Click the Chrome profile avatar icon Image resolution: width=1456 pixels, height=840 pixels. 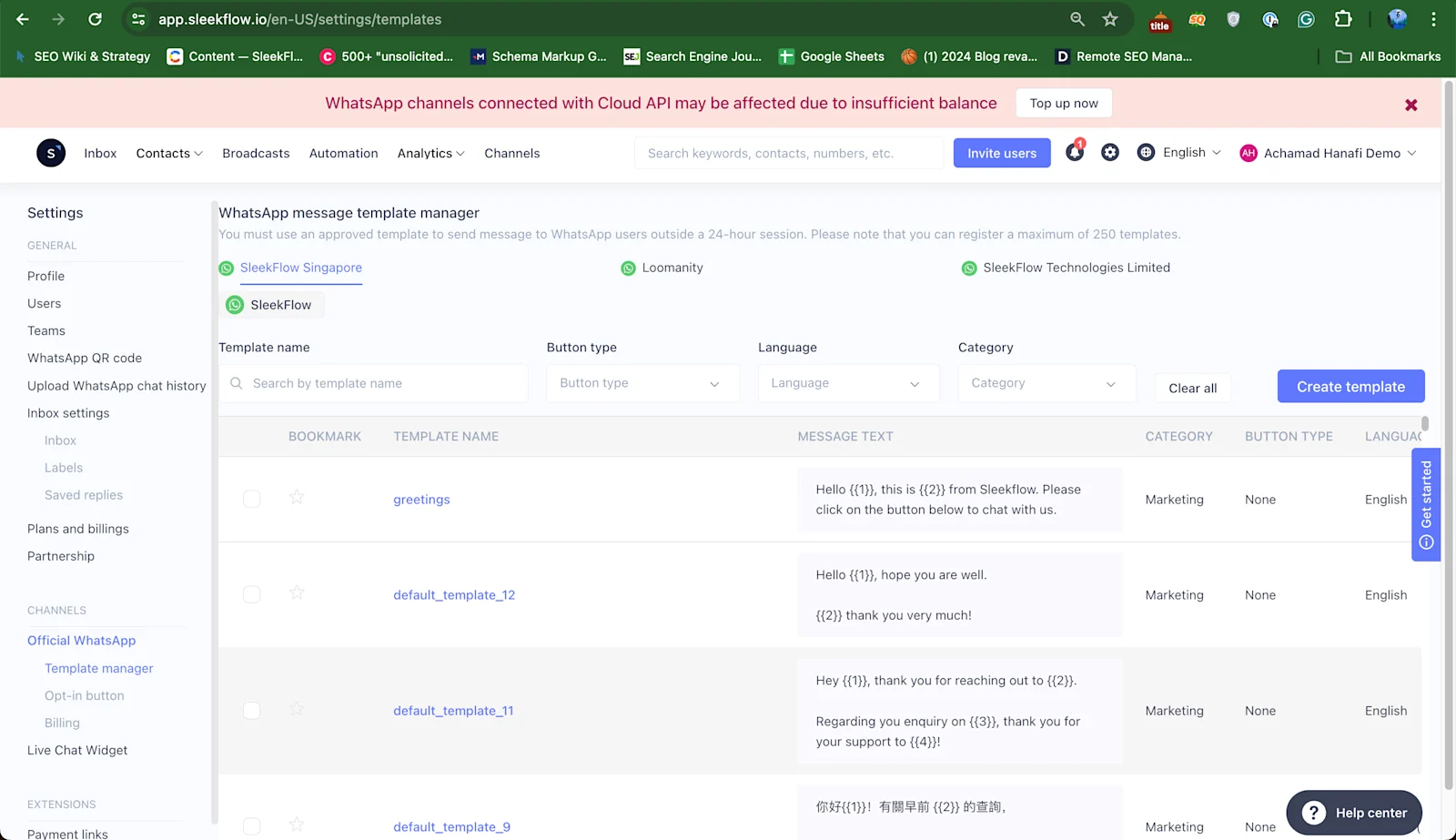1397,19
